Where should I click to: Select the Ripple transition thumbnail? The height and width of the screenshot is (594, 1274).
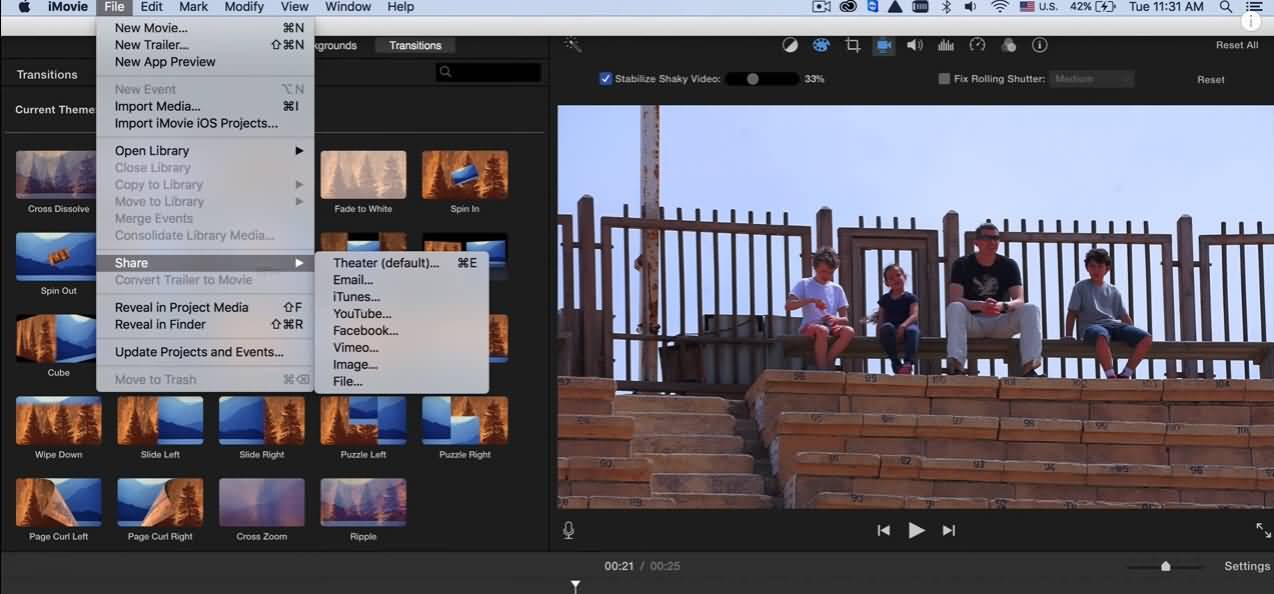pyautogui.click(x=363, y=502)
